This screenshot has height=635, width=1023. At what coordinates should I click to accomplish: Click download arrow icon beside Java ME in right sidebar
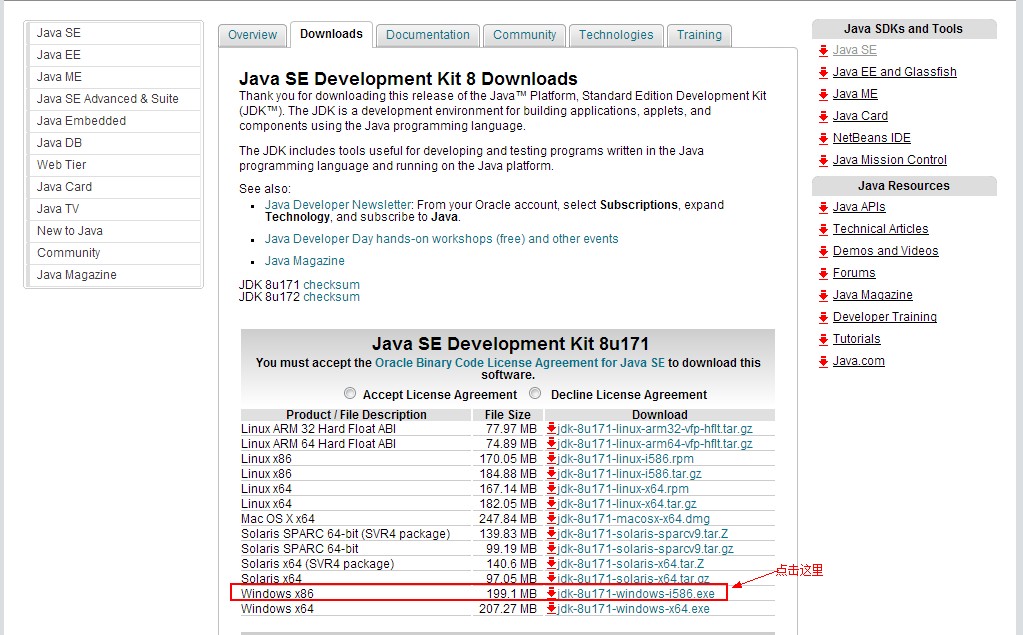pos(823,95)
